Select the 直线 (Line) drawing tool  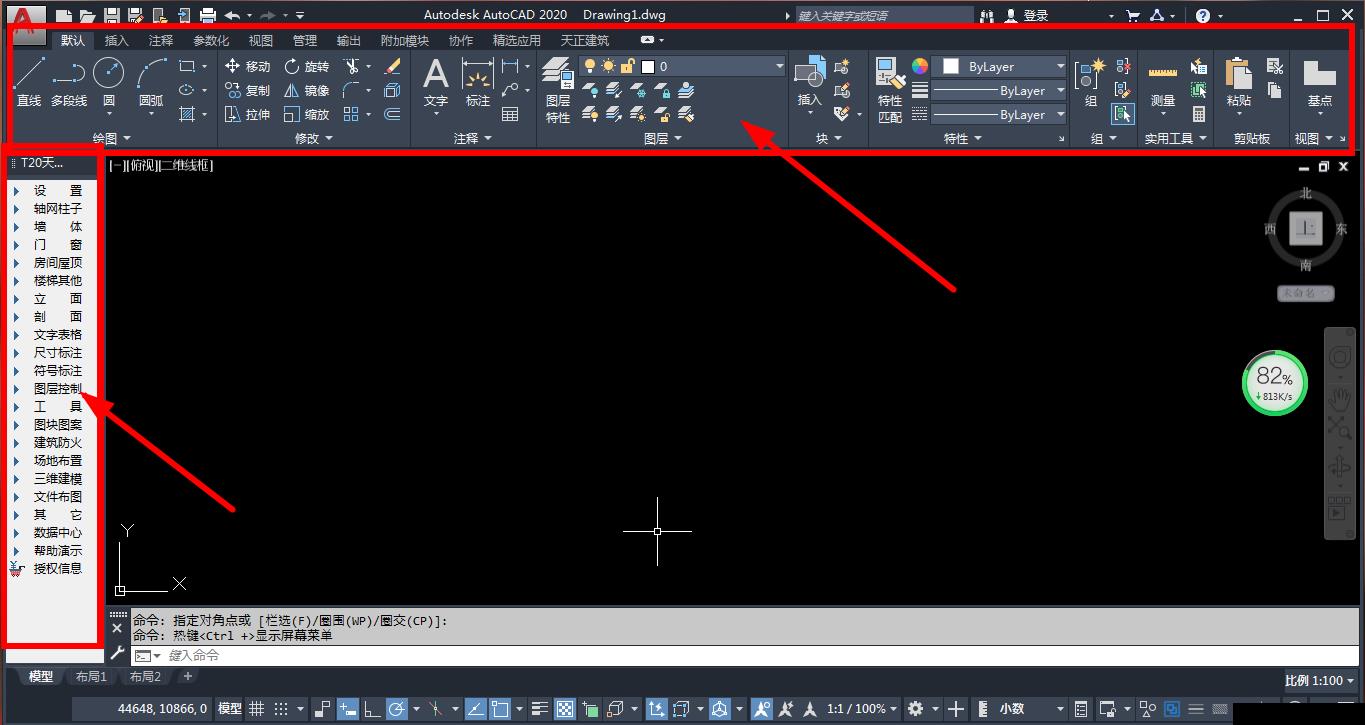click(x=29, y=80)
